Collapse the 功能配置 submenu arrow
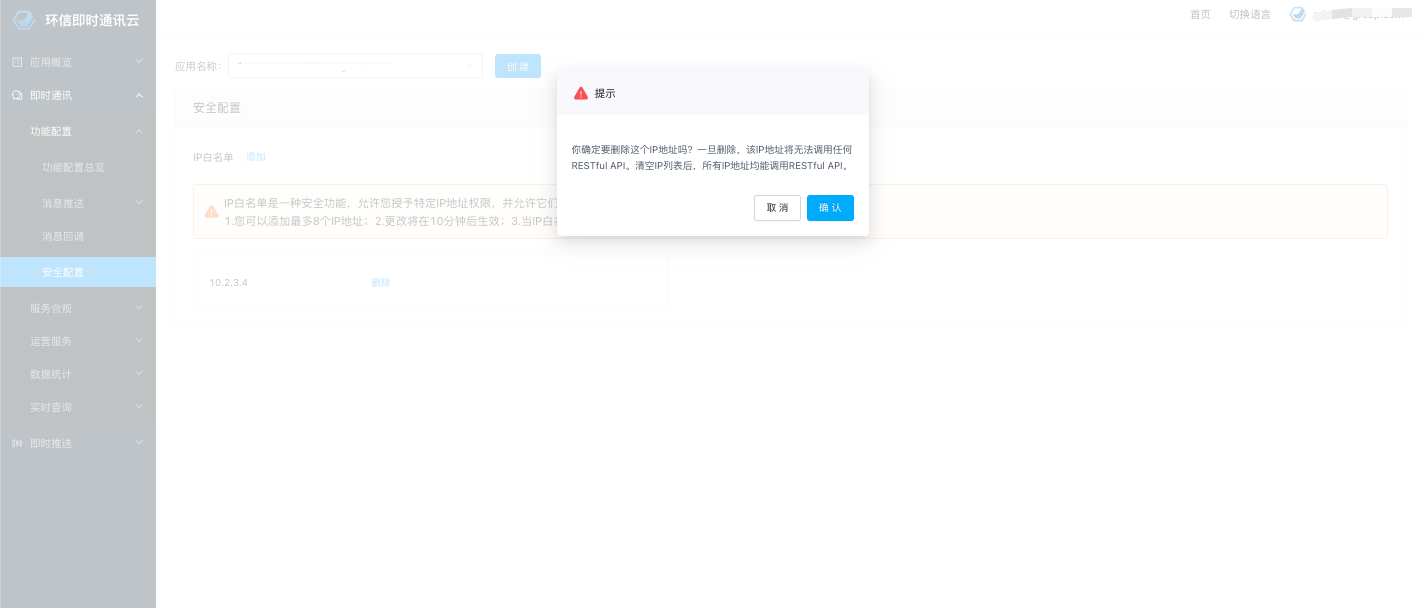The image size is (1424, 608). [139, 131]
